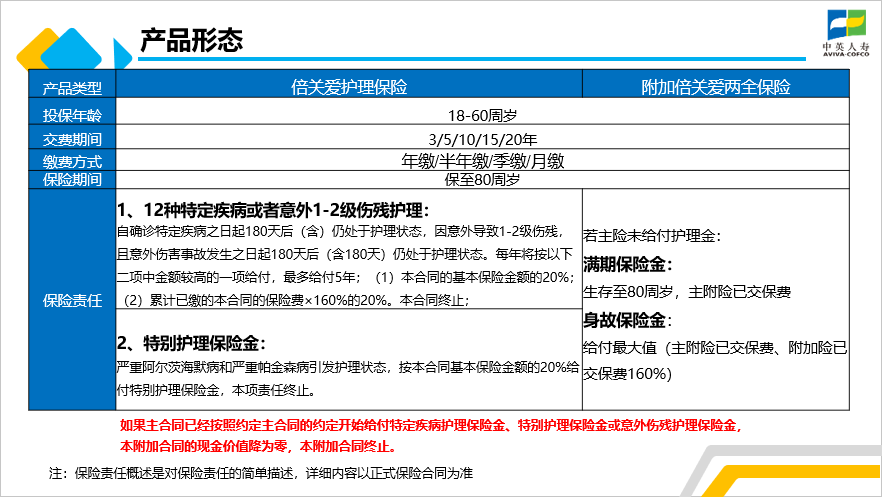Select the red warning line starting 如果主合同
Viewport: 882px width, 497px height.
pos(431,426)
